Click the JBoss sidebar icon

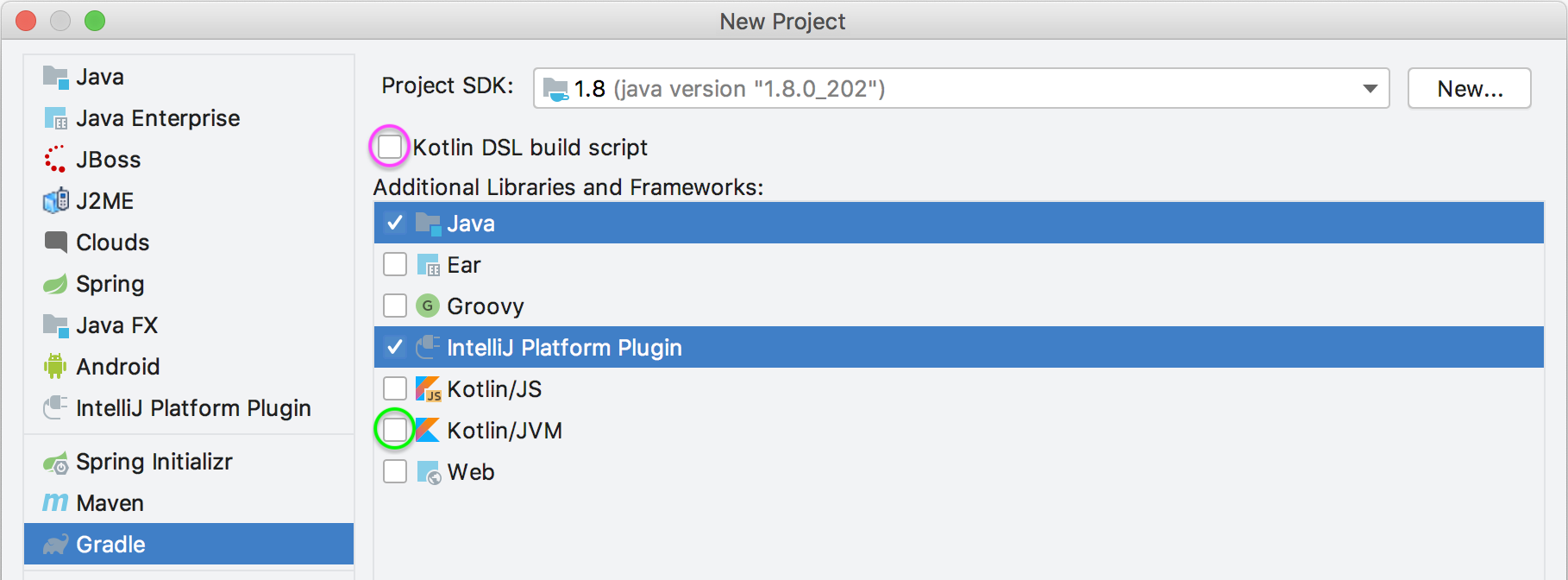point(55,159)
